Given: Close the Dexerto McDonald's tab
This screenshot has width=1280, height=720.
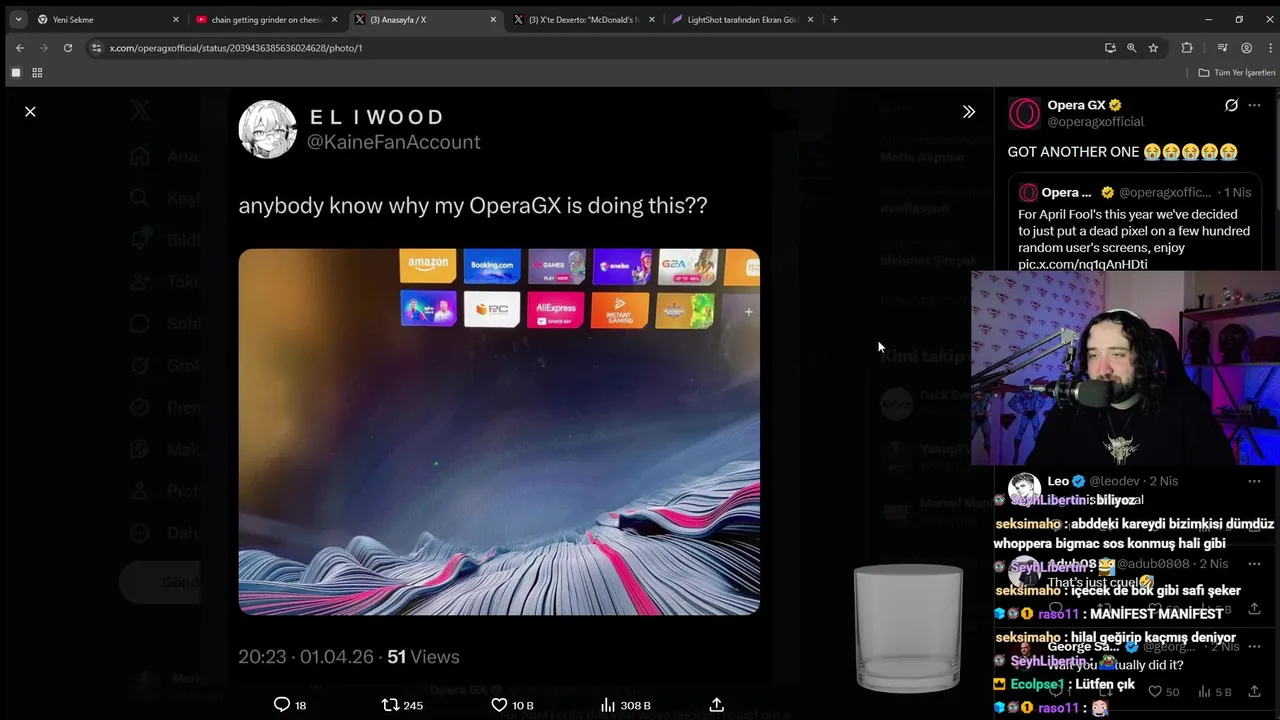Looking at the screenshot, I should 652,19.
